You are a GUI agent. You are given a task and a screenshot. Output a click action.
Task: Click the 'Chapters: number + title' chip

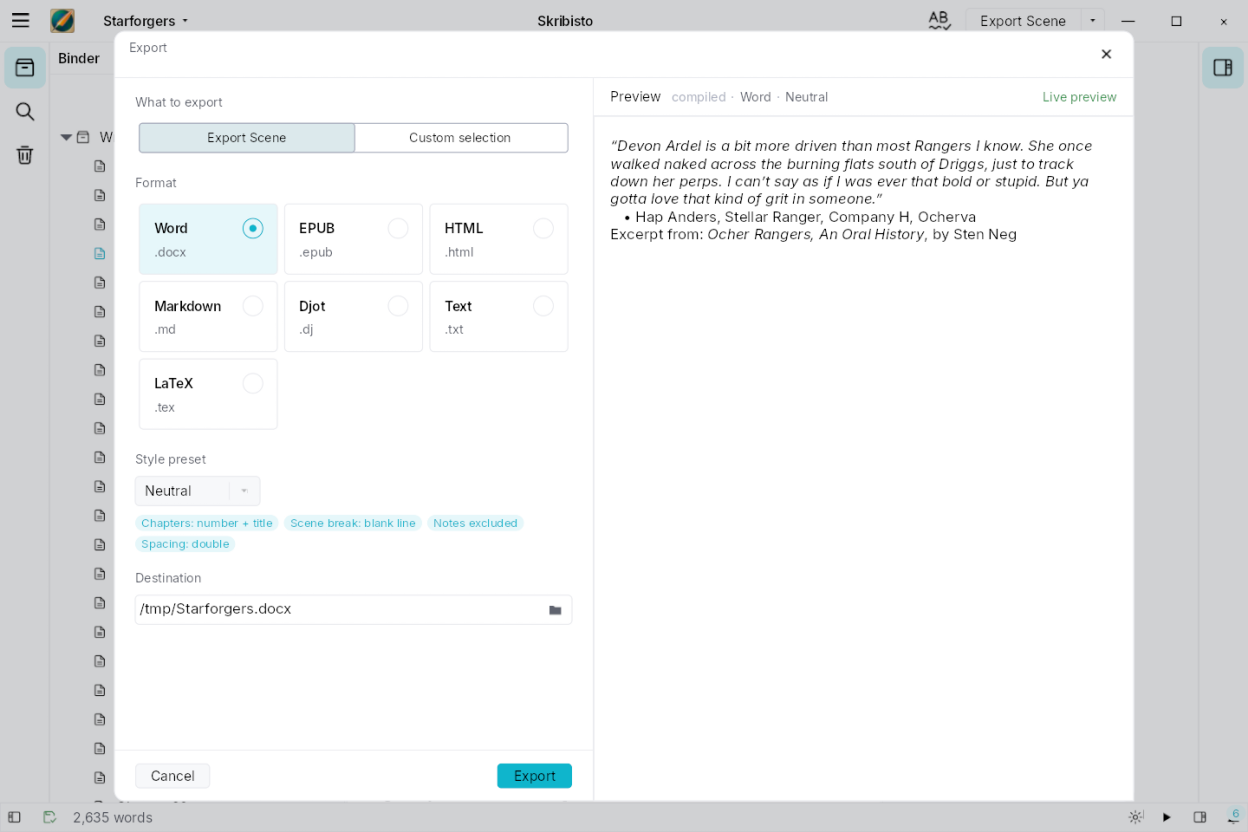coord(207,523)
